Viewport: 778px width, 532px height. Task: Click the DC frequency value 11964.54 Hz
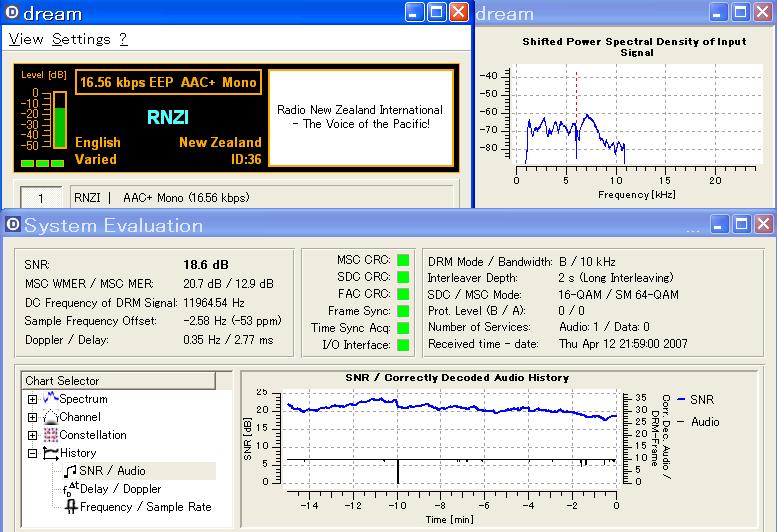coord(214,303)
